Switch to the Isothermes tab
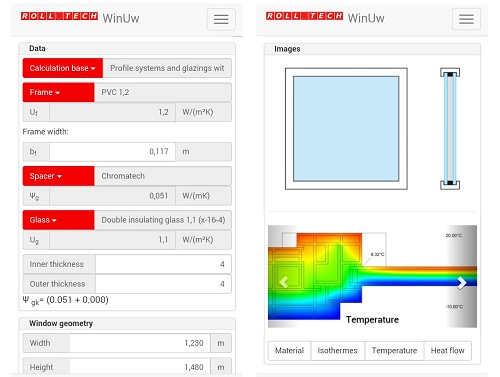 coord(338,350)
